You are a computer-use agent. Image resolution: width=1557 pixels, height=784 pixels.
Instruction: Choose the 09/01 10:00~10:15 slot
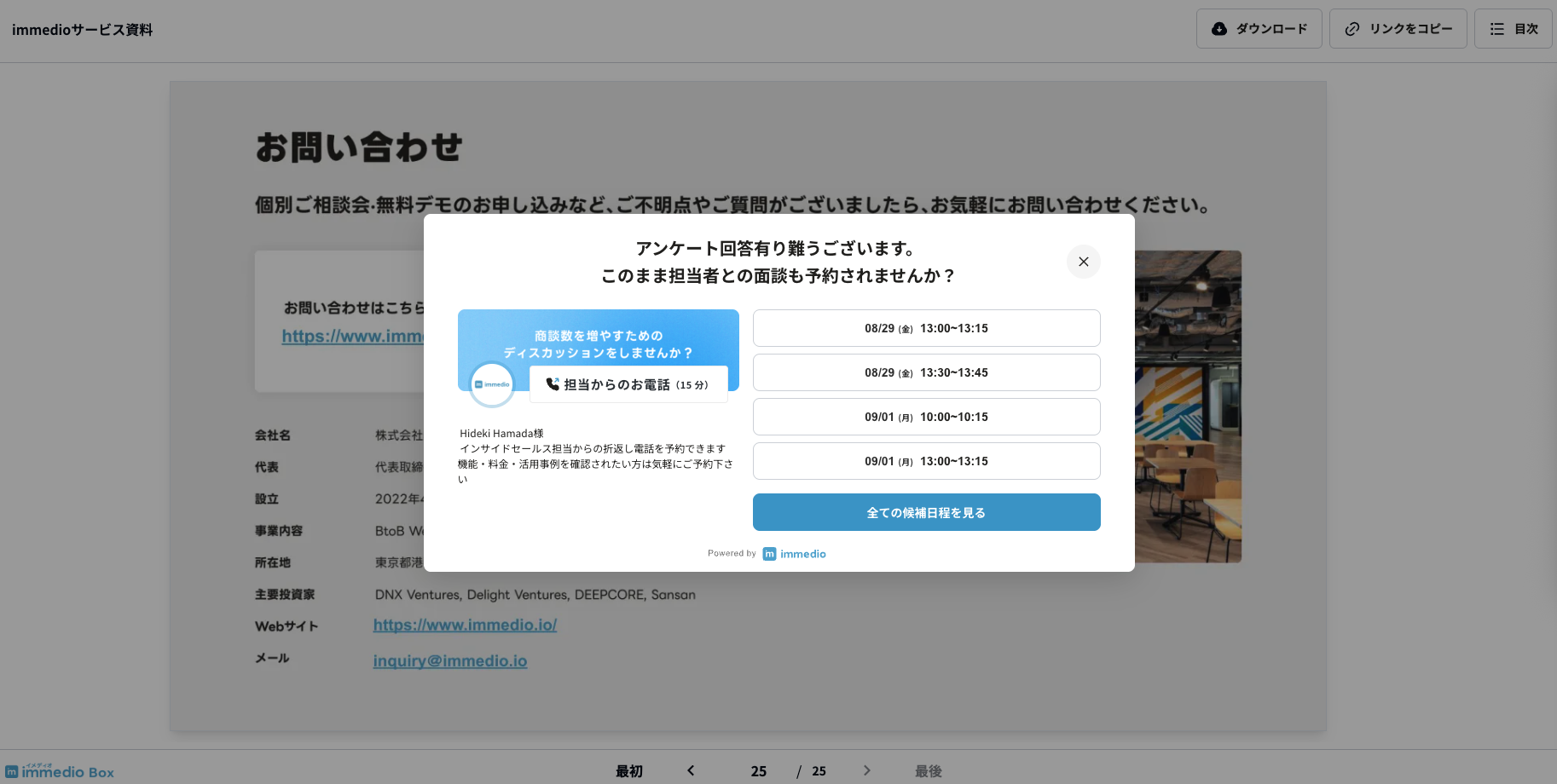[x=926, y=417]
